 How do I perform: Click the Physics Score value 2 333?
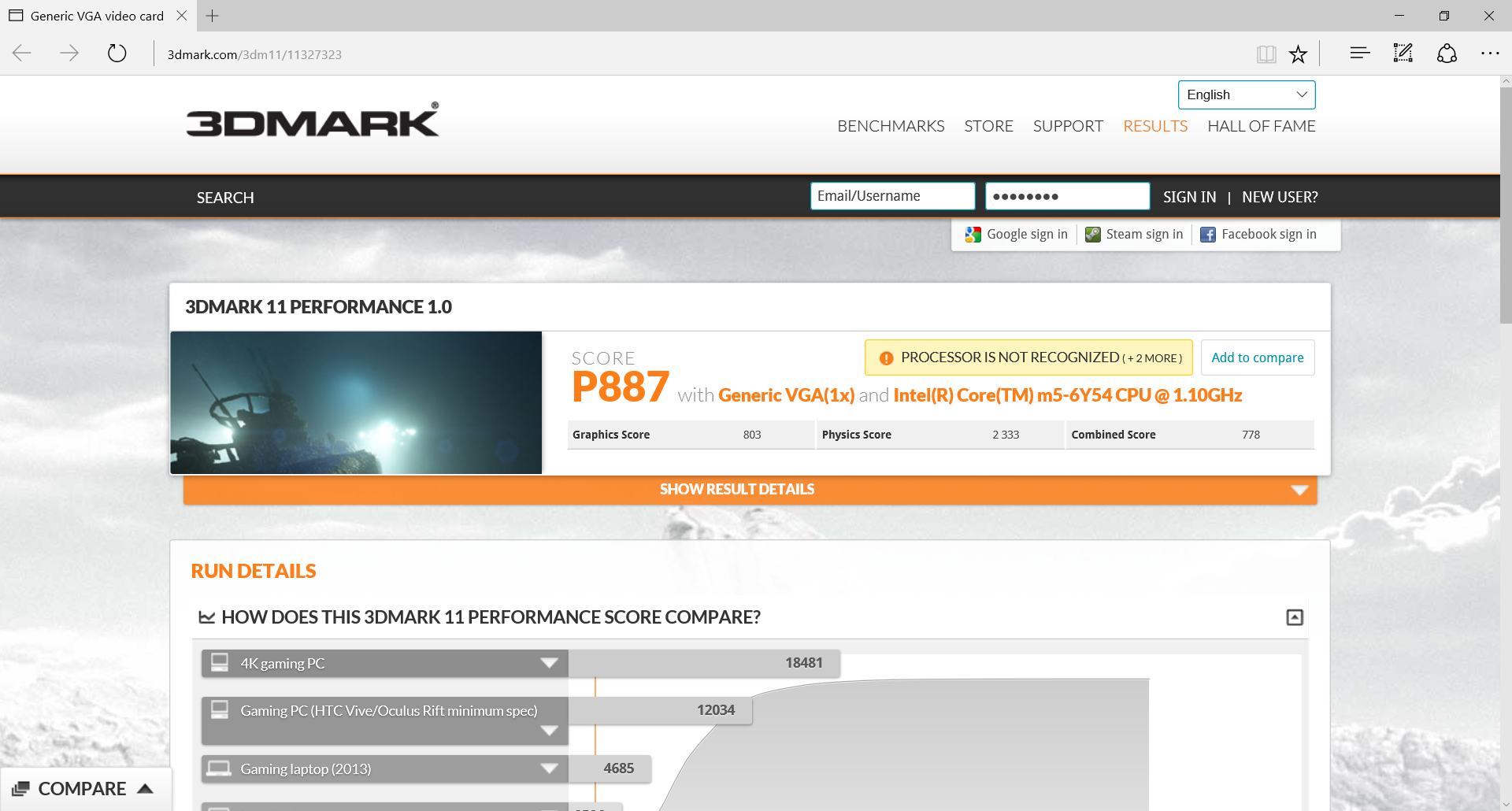tap(1006, 435)
